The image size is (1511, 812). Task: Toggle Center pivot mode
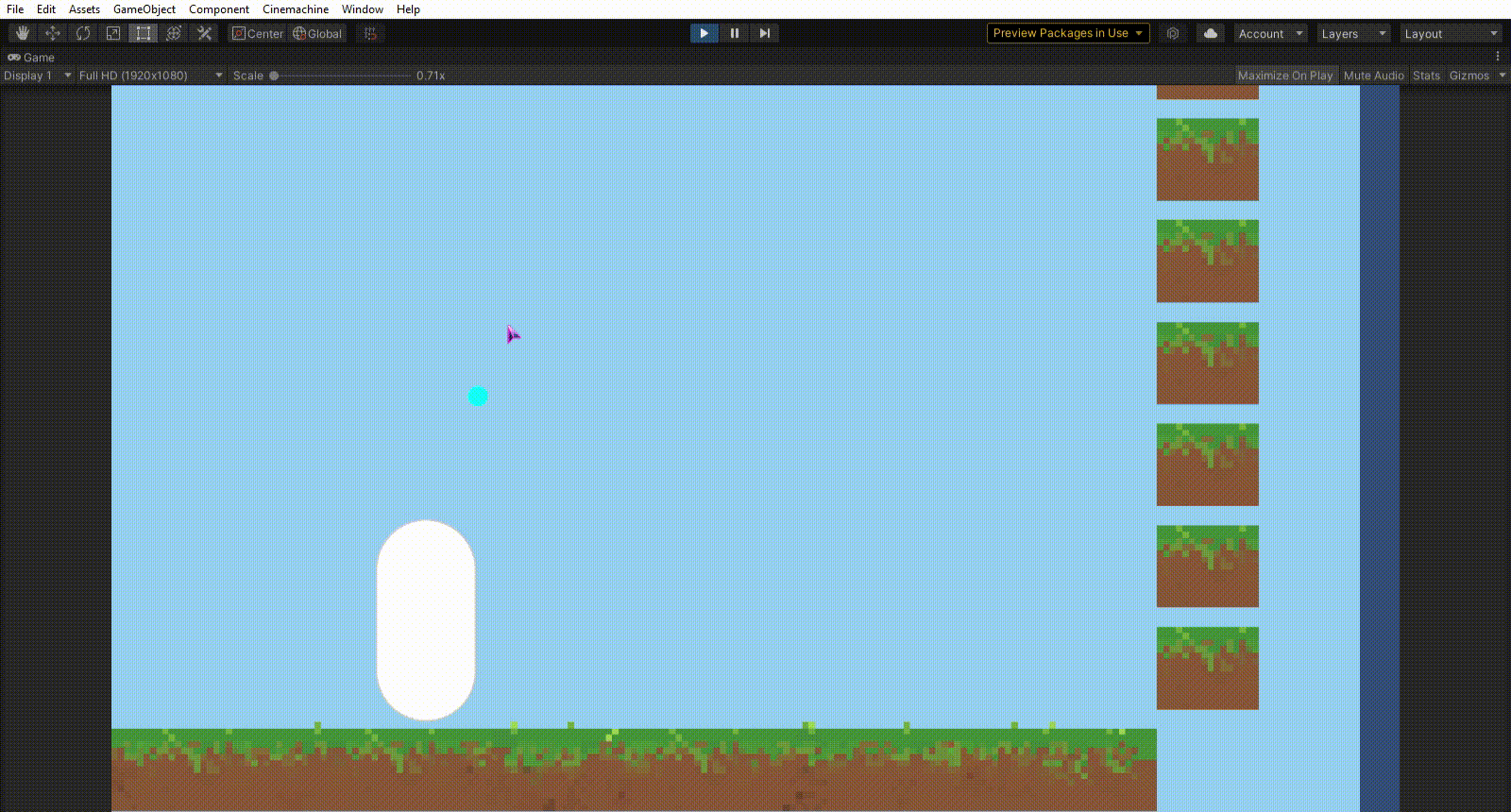[258, 33]
